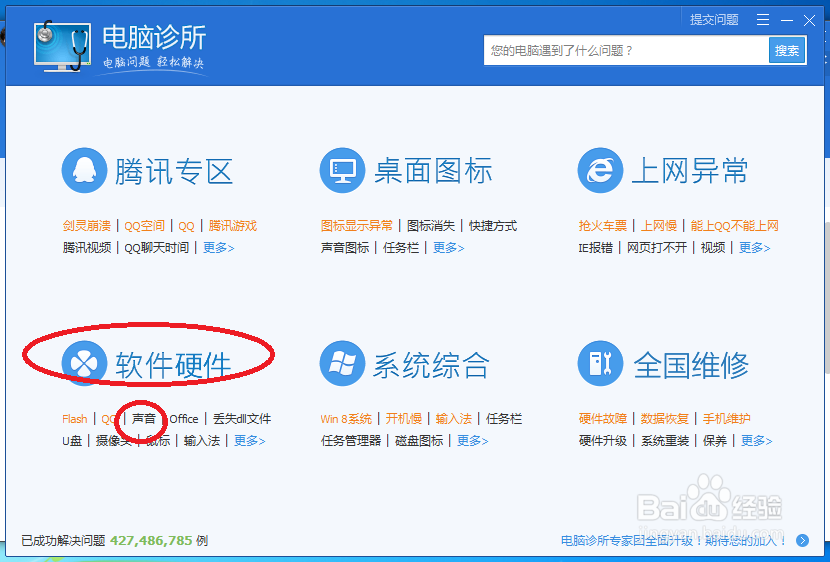Open the 硬件升级 link
This screenshot has width=830, height=562.
603,441
